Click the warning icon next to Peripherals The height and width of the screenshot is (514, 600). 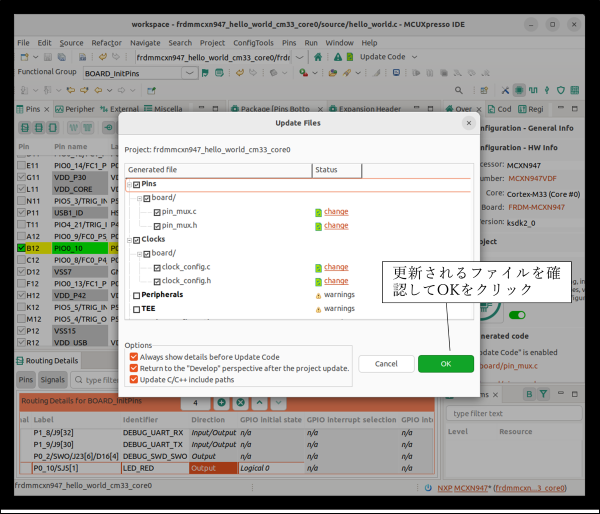click(318, 295)
